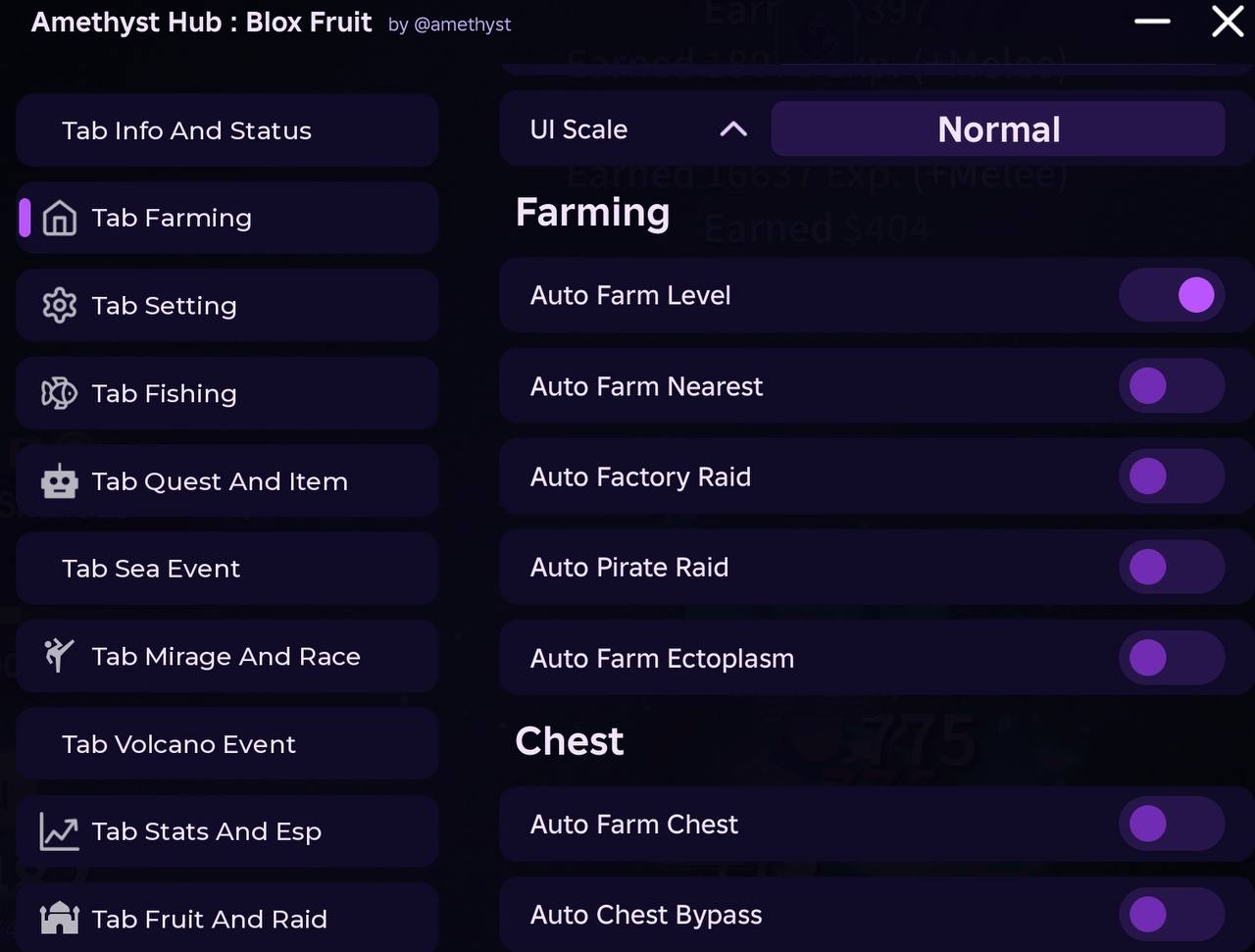Turn on Auto Factory Raid
The height and width of the screenshot is (952, 1255).
pos(1172,476)
